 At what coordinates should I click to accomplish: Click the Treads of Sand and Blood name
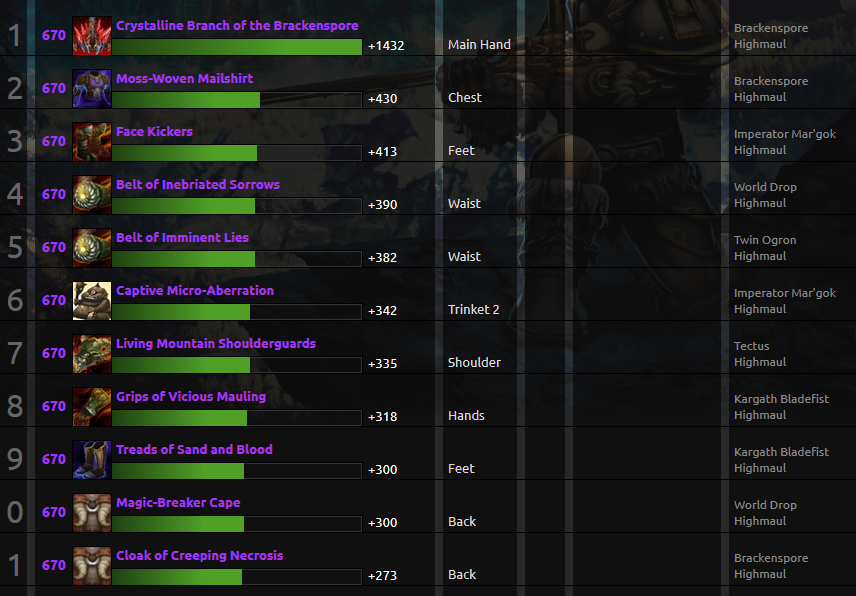coord(194,449)
